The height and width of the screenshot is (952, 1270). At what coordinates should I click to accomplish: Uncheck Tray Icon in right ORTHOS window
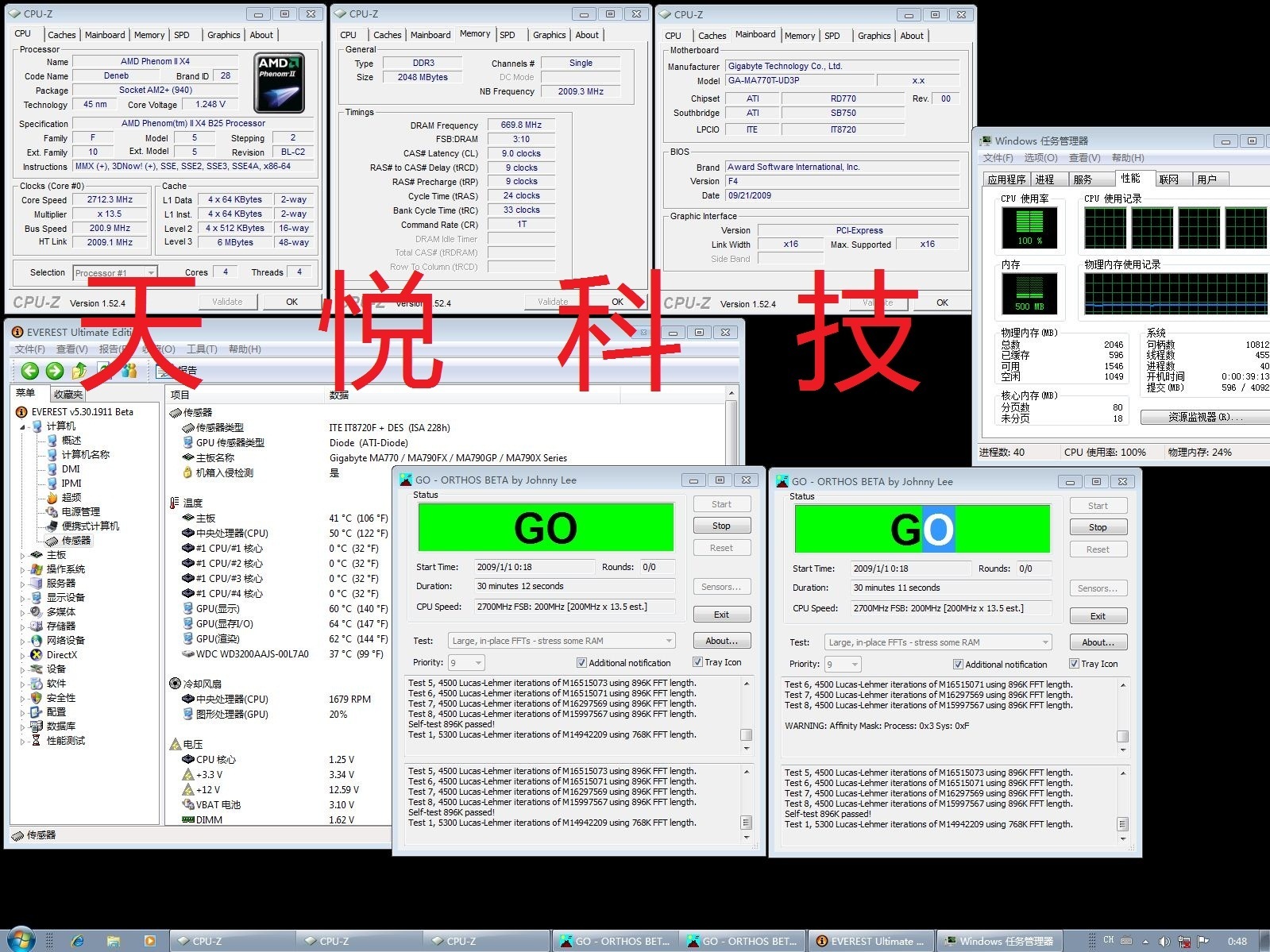1074,664
